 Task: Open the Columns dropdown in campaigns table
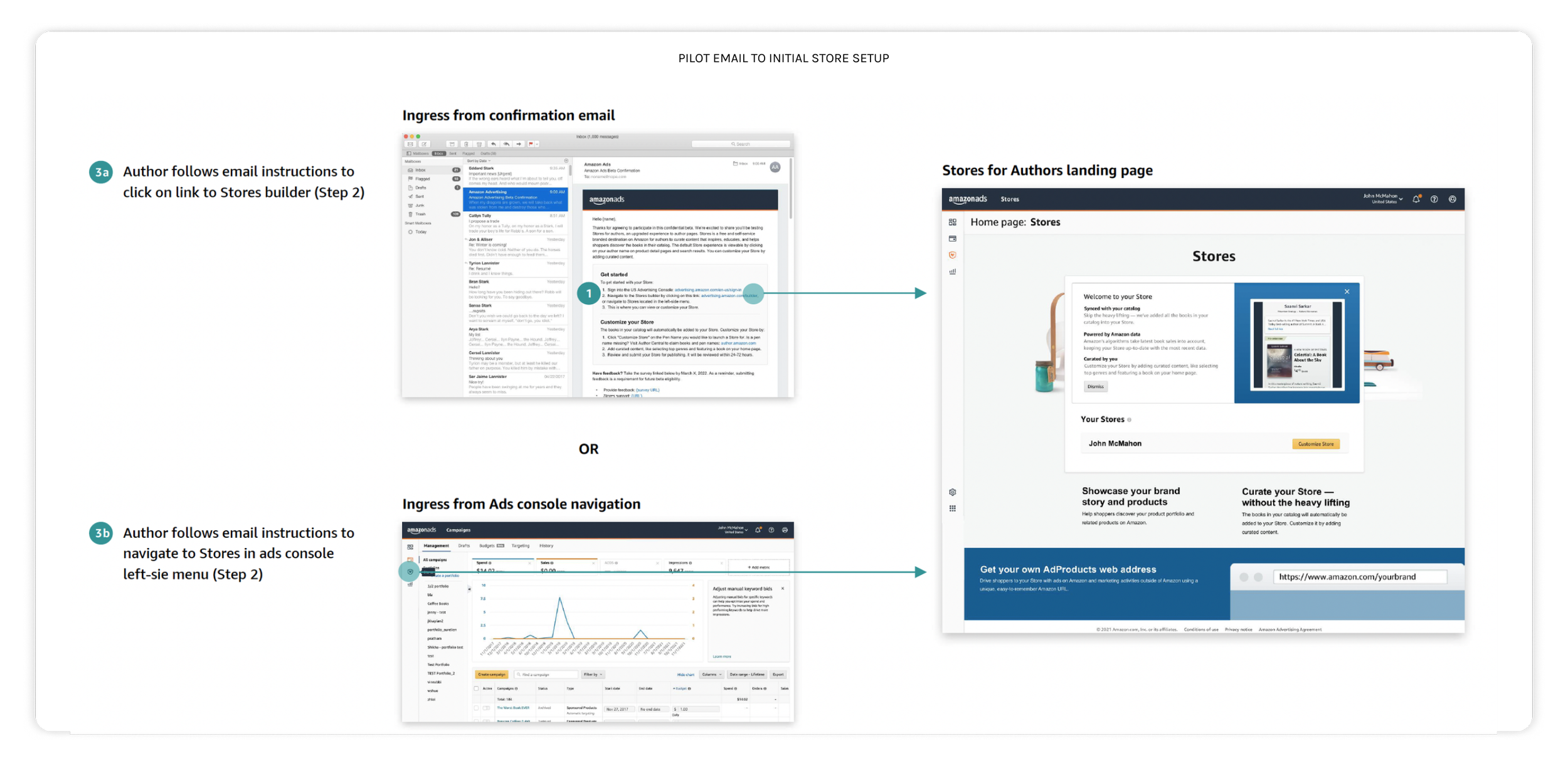[711, 675]
